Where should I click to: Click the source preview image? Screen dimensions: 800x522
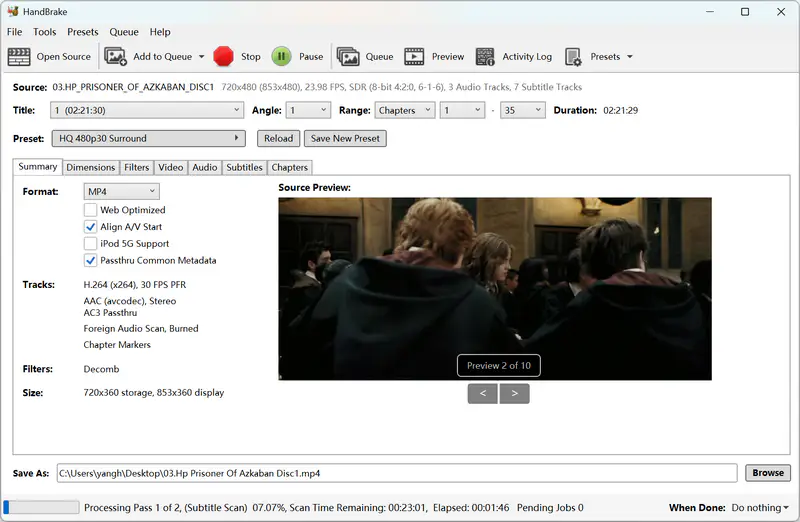pos(495,289)
